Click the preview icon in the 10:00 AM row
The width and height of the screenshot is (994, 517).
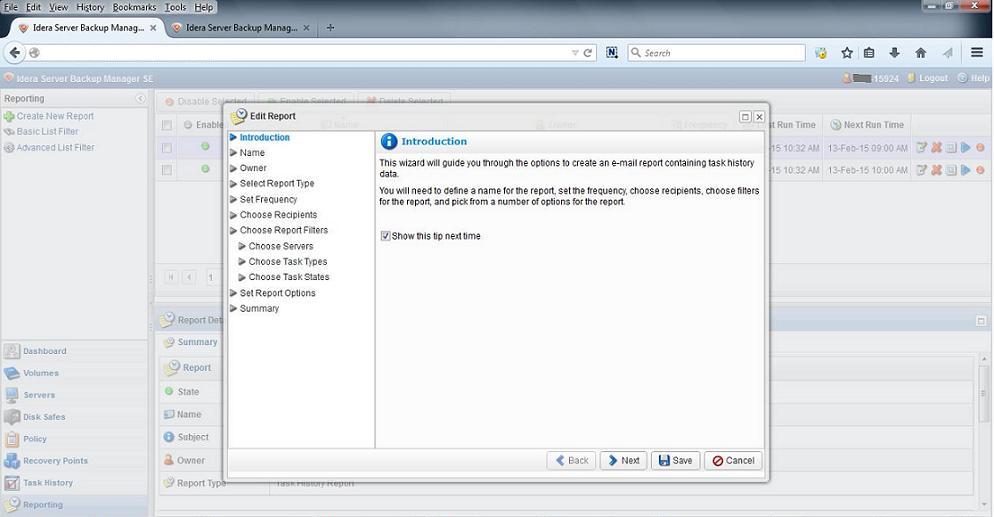(x=951, y=170)
